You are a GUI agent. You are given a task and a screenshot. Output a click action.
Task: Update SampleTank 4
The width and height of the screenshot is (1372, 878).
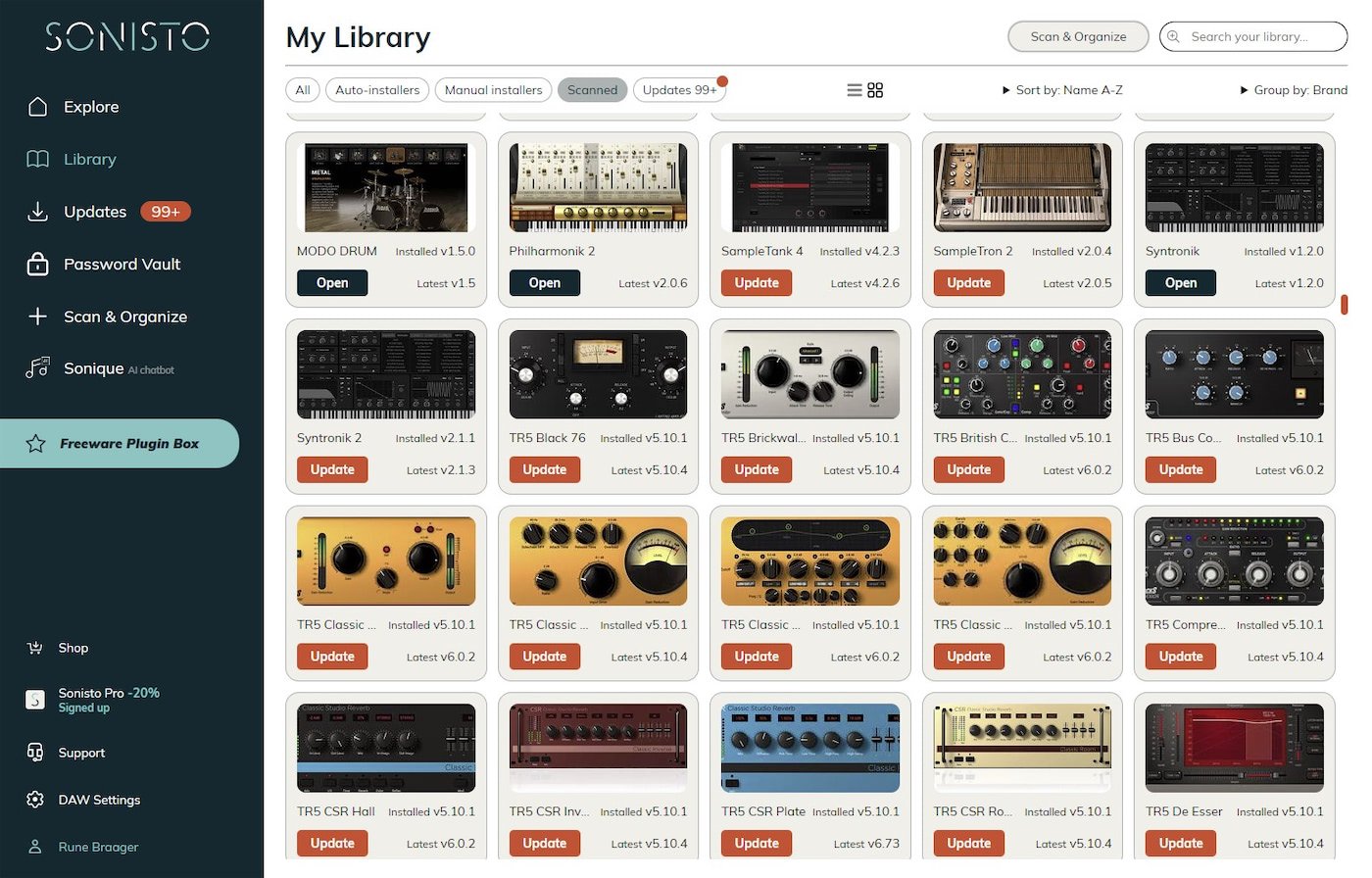coord(757,283)
